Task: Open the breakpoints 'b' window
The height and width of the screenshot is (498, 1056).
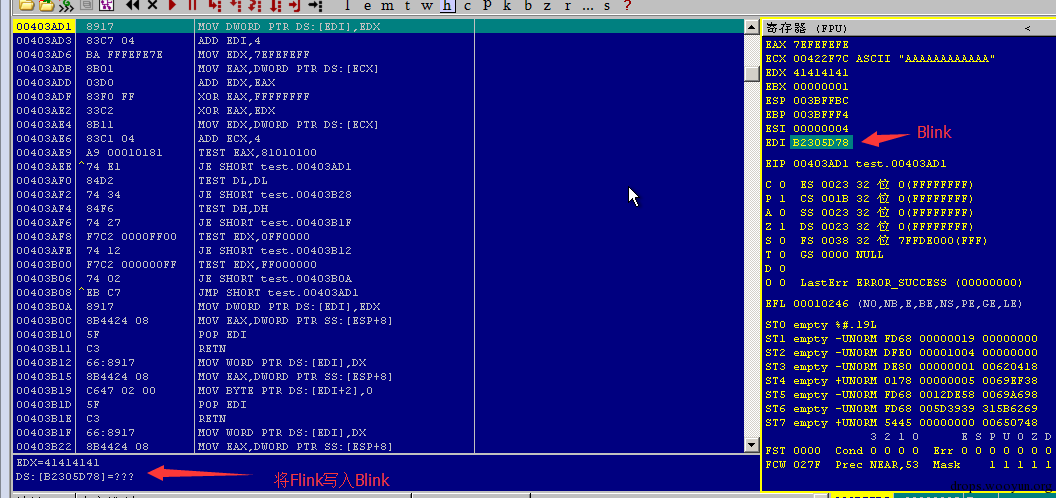Action: click(x=528, y=5)
